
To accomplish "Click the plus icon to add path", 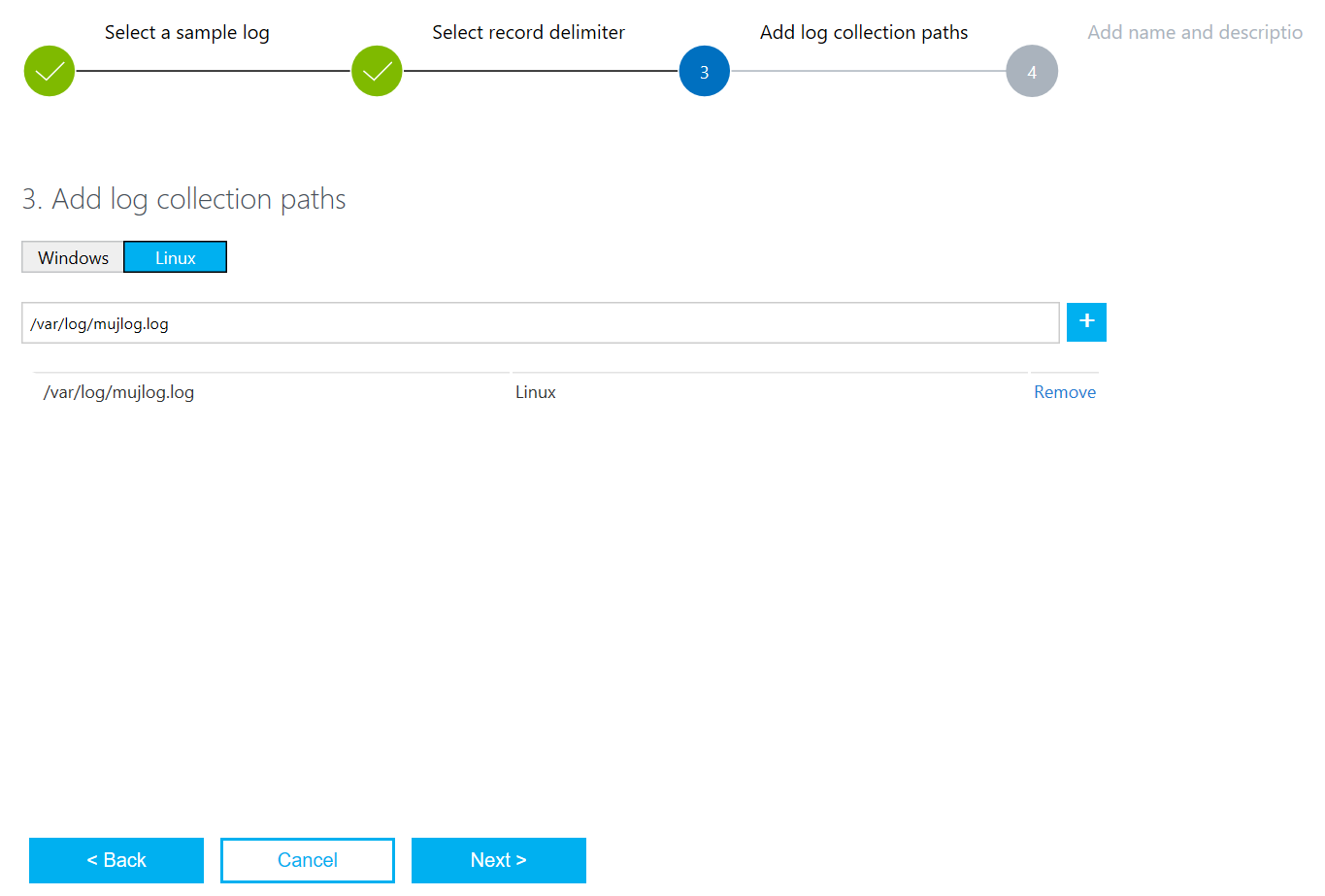I will click(1086, 322).
